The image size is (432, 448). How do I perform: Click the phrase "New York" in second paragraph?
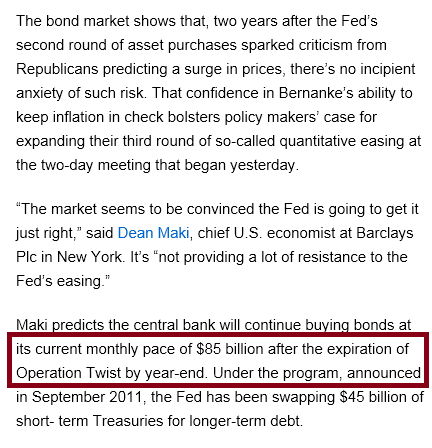(x=89, y=257)
